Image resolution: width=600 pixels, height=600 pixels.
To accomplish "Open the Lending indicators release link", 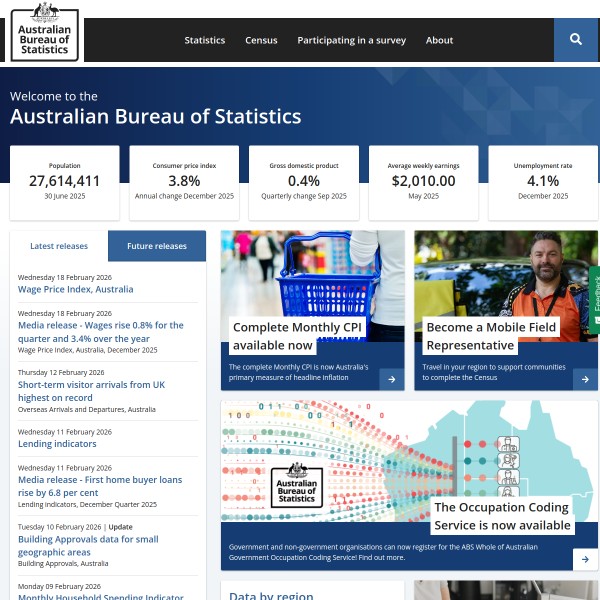I will [57, 444].
